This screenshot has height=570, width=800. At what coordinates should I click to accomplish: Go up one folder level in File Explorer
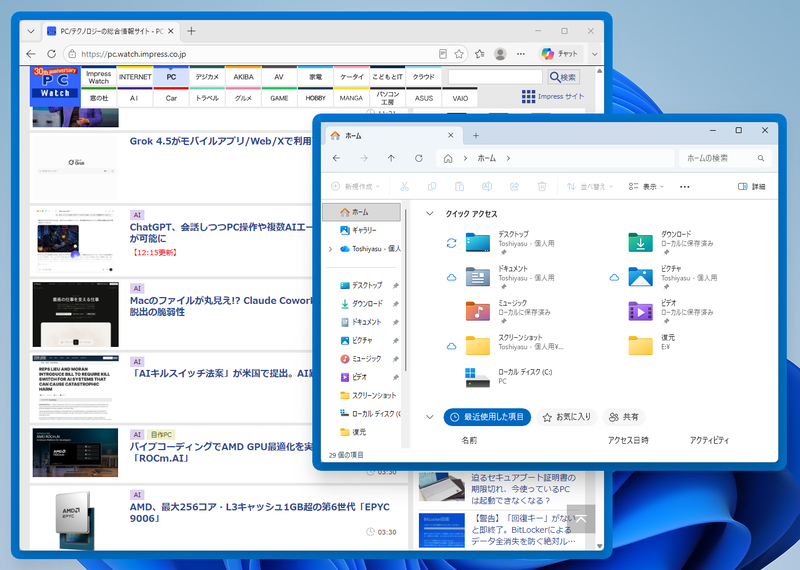coord(391,158)
